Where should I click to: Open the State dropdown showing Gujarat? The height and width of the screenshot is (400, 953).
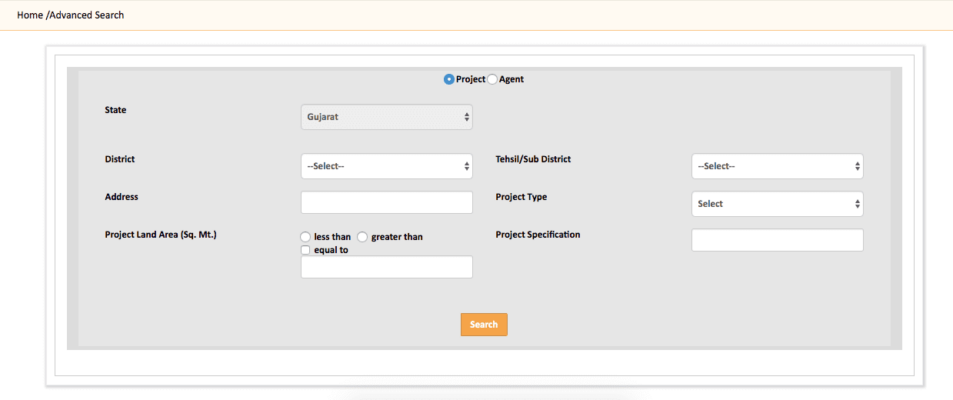(387, 117)
